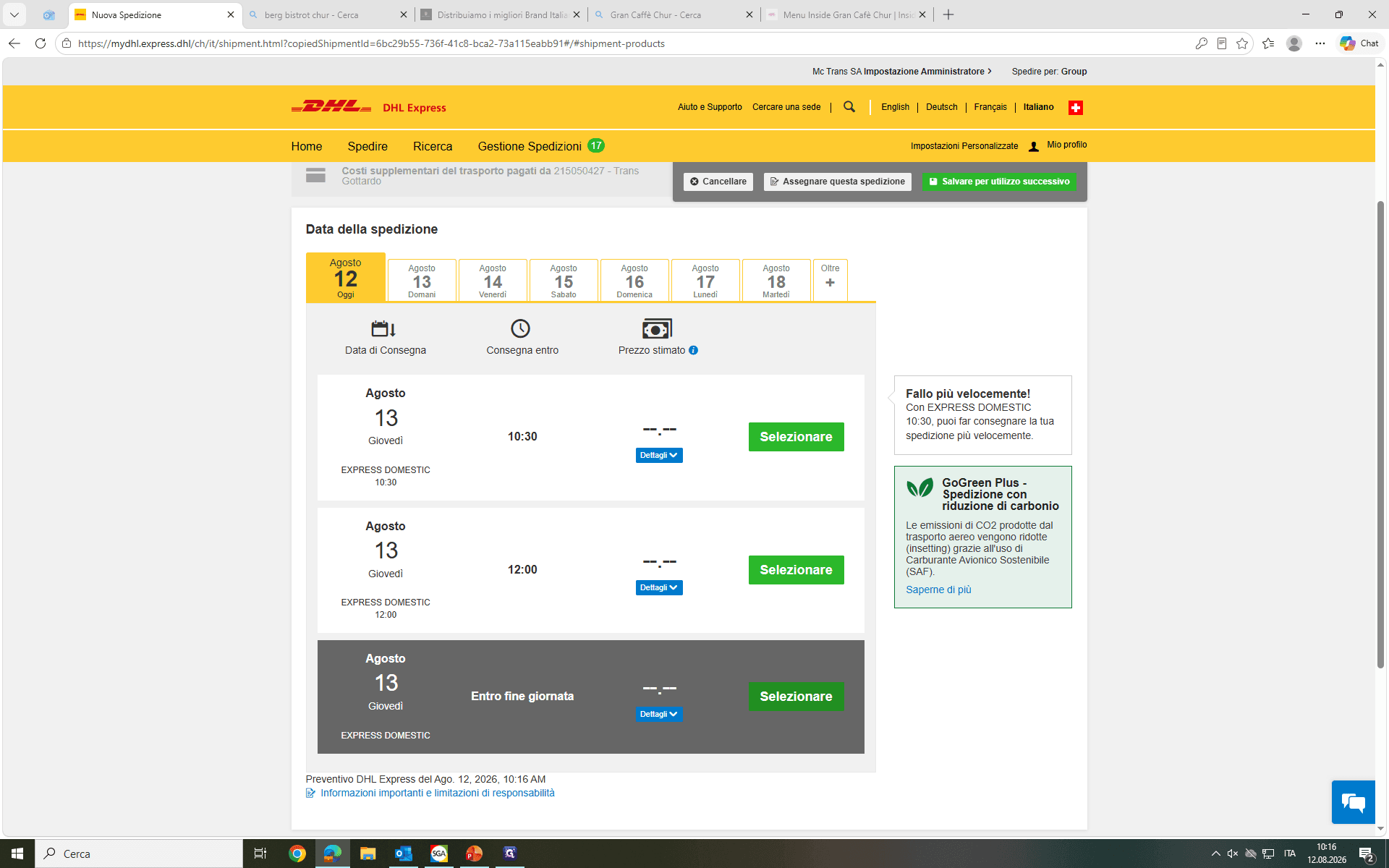The image size is (1389, 868).
Task: Open Chrome from the taskbar
Action: coord(297,854)
